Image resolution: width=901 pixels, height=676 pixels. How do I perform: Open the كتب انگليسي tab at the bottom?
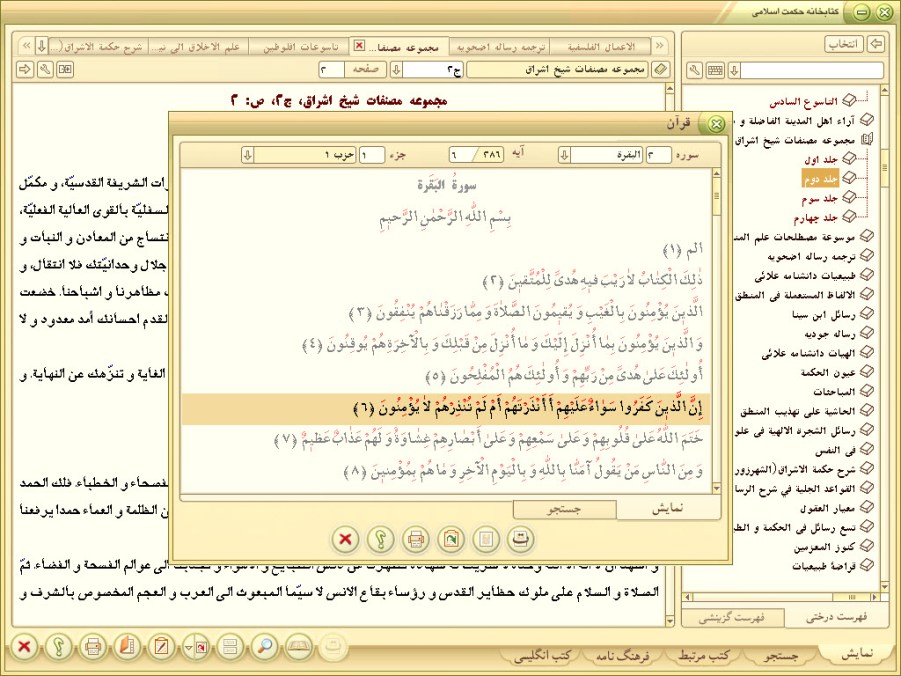[542, 655]
